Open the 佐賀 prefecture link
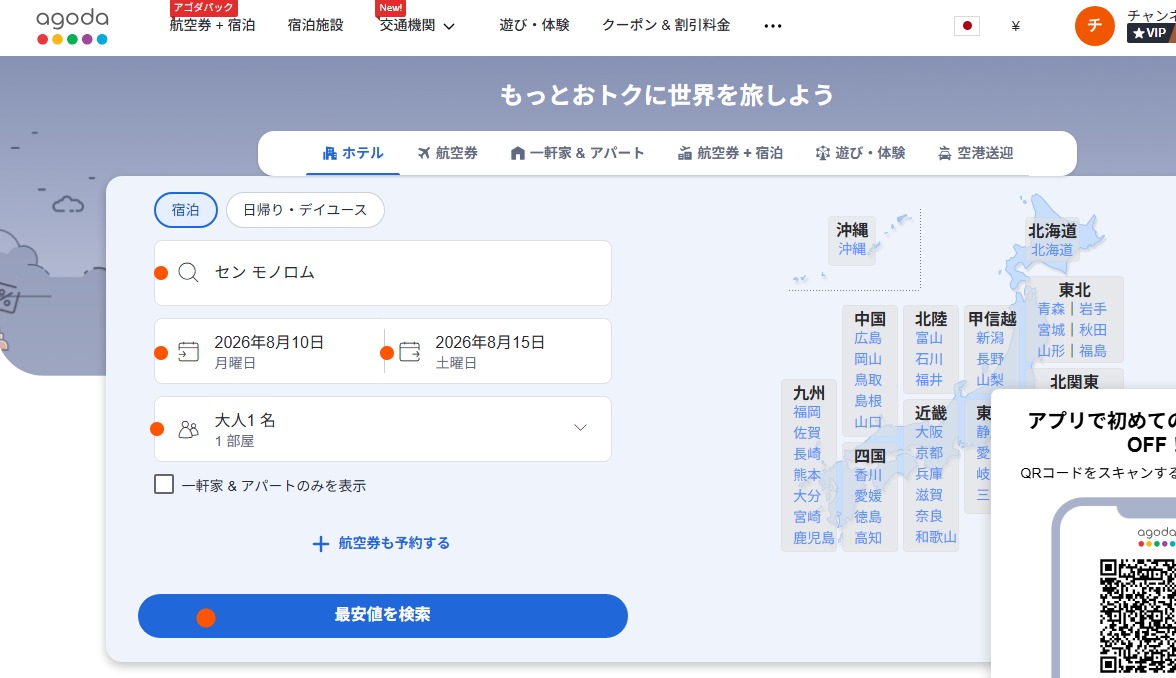The height and width of the screenshot is (678, 1176). (x=807, y=434)
